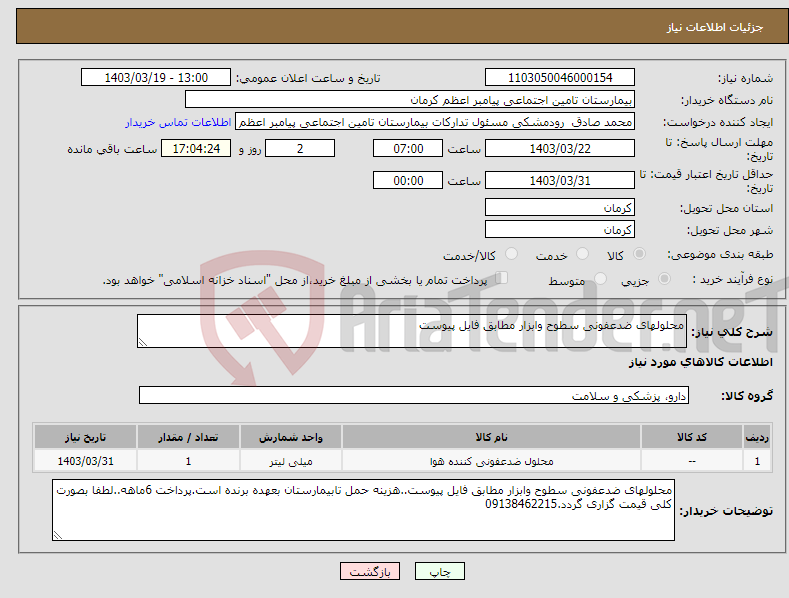Click the remaining time field 17:04:24
Screen dimensions: 789x598
click(x=196, y=148)
